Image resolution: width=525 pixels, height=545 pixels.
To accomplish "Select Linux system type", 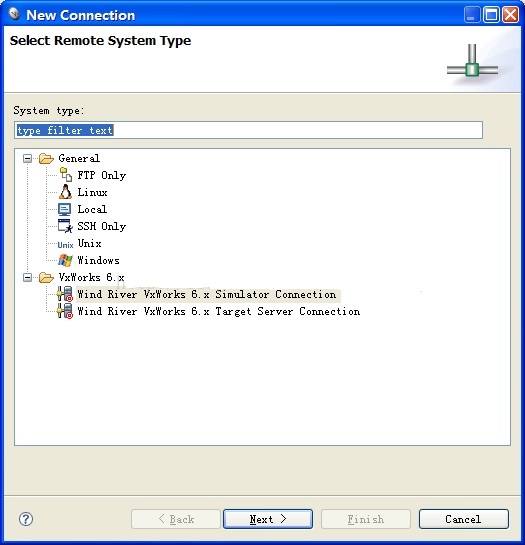I will 92,192.
